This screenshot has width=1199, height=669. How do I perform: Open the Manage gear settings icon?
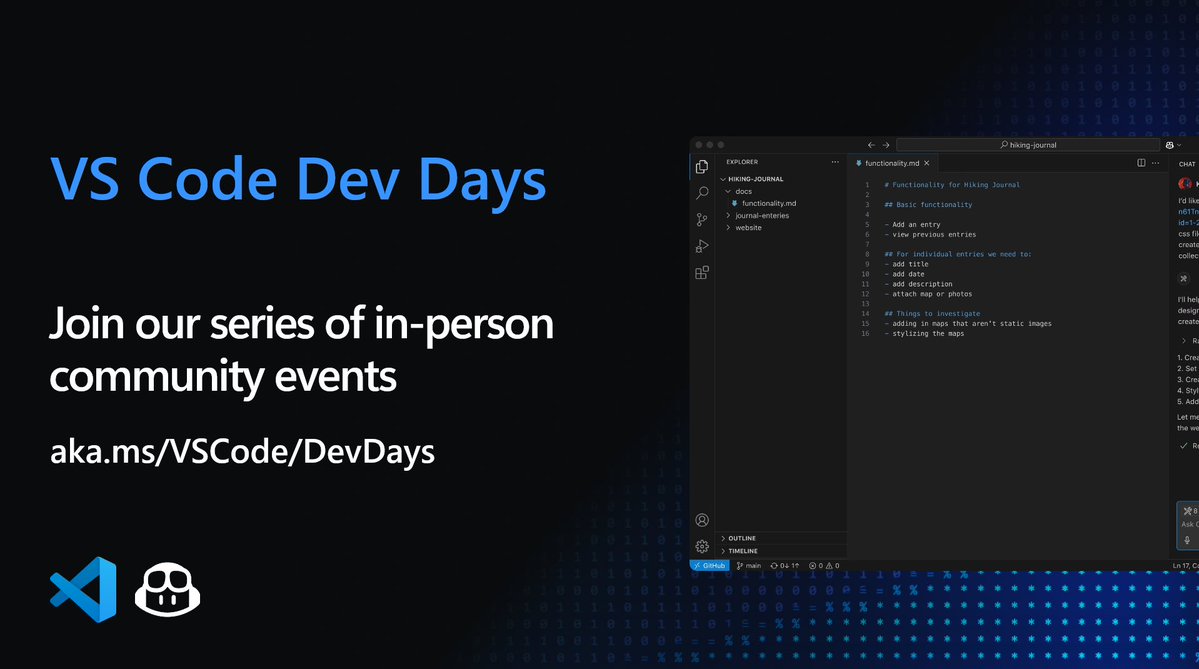(702, 546)
